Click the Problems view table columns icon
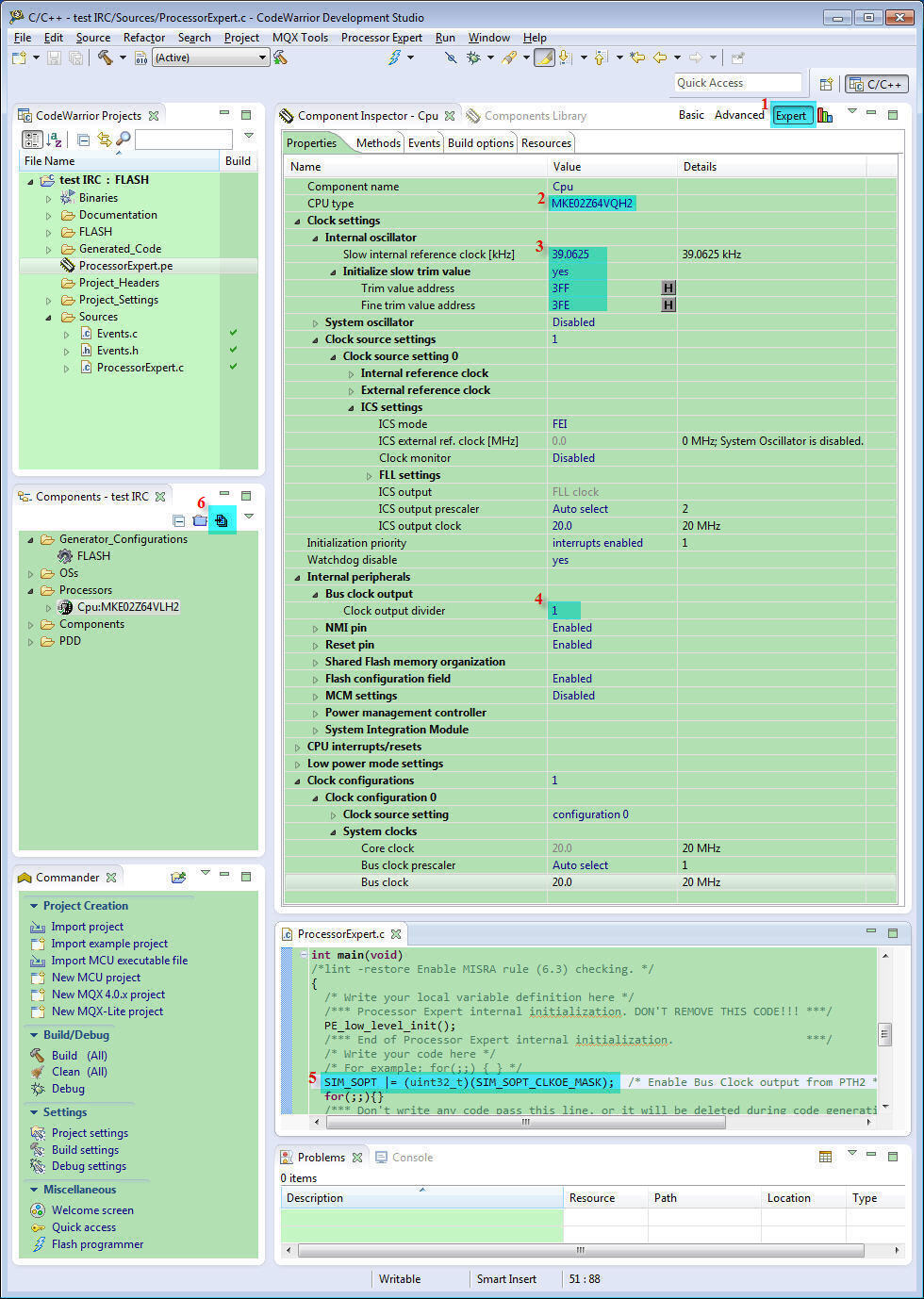The width and height of the screenshot is (924, 1299). click(825, 1157)
